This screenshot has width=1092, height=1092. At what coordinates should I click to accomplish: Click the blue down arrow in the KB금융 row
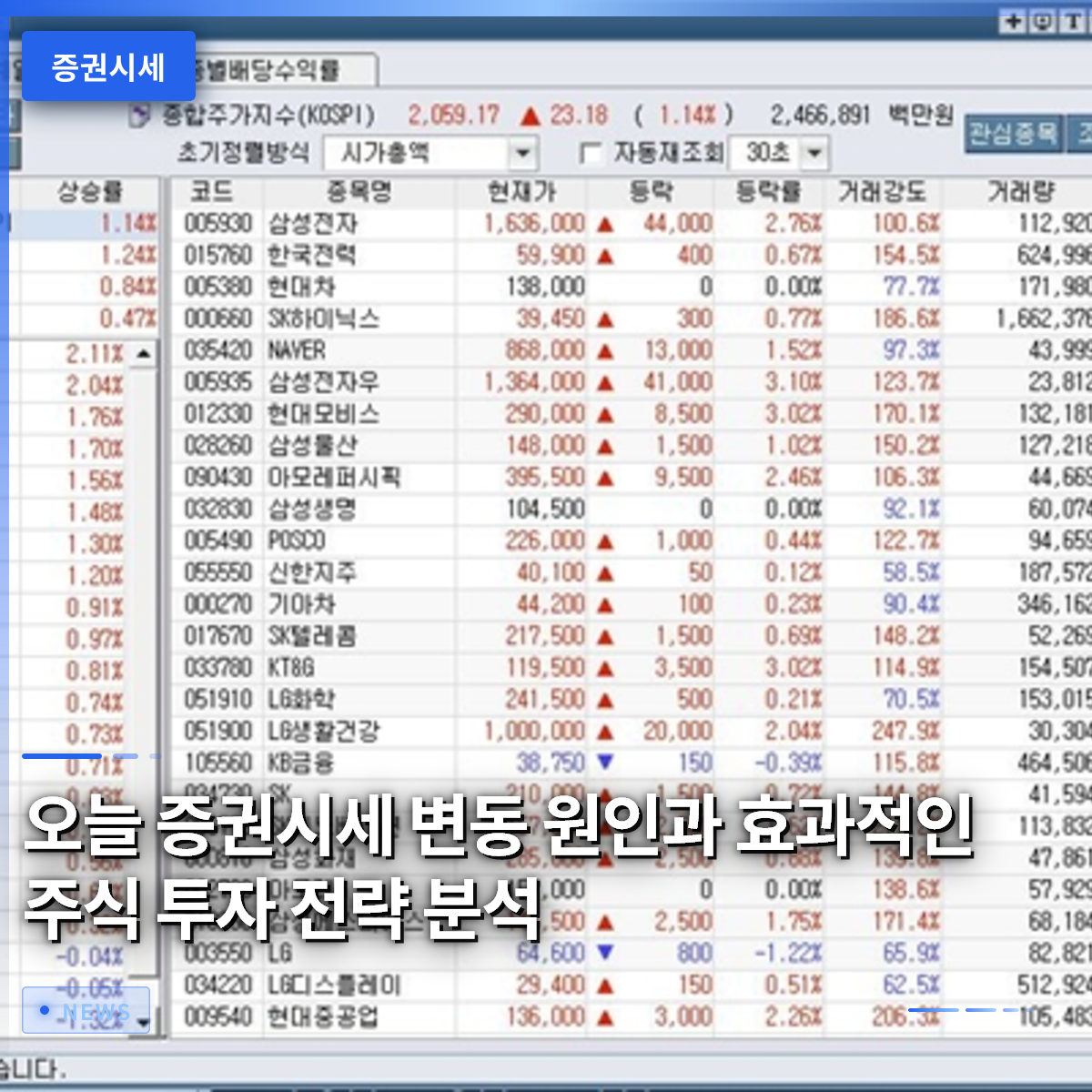click(605, 761)
